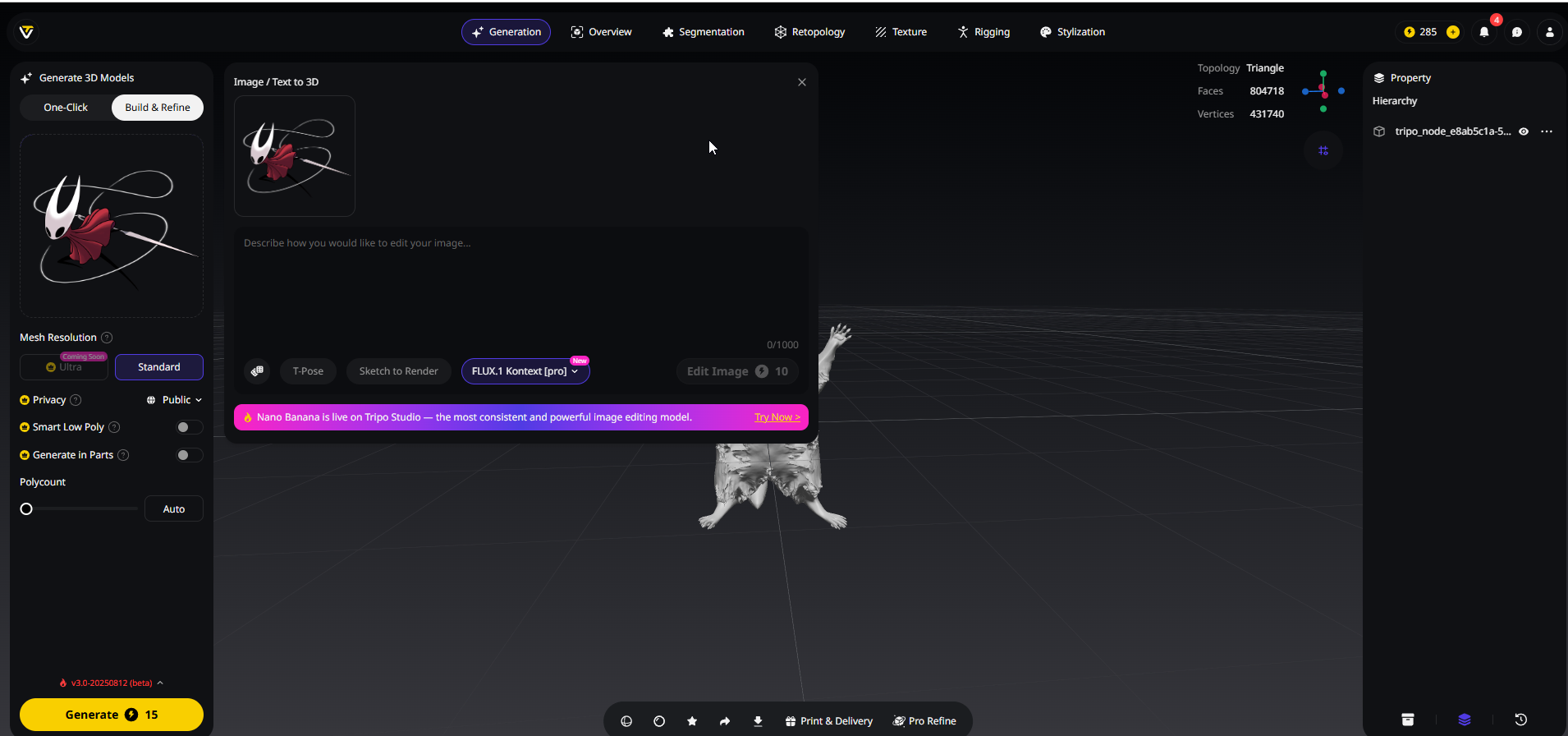Enable the Smart Low Poly switch
This screenshot has height=736, width=1568.
coord(189,427)
